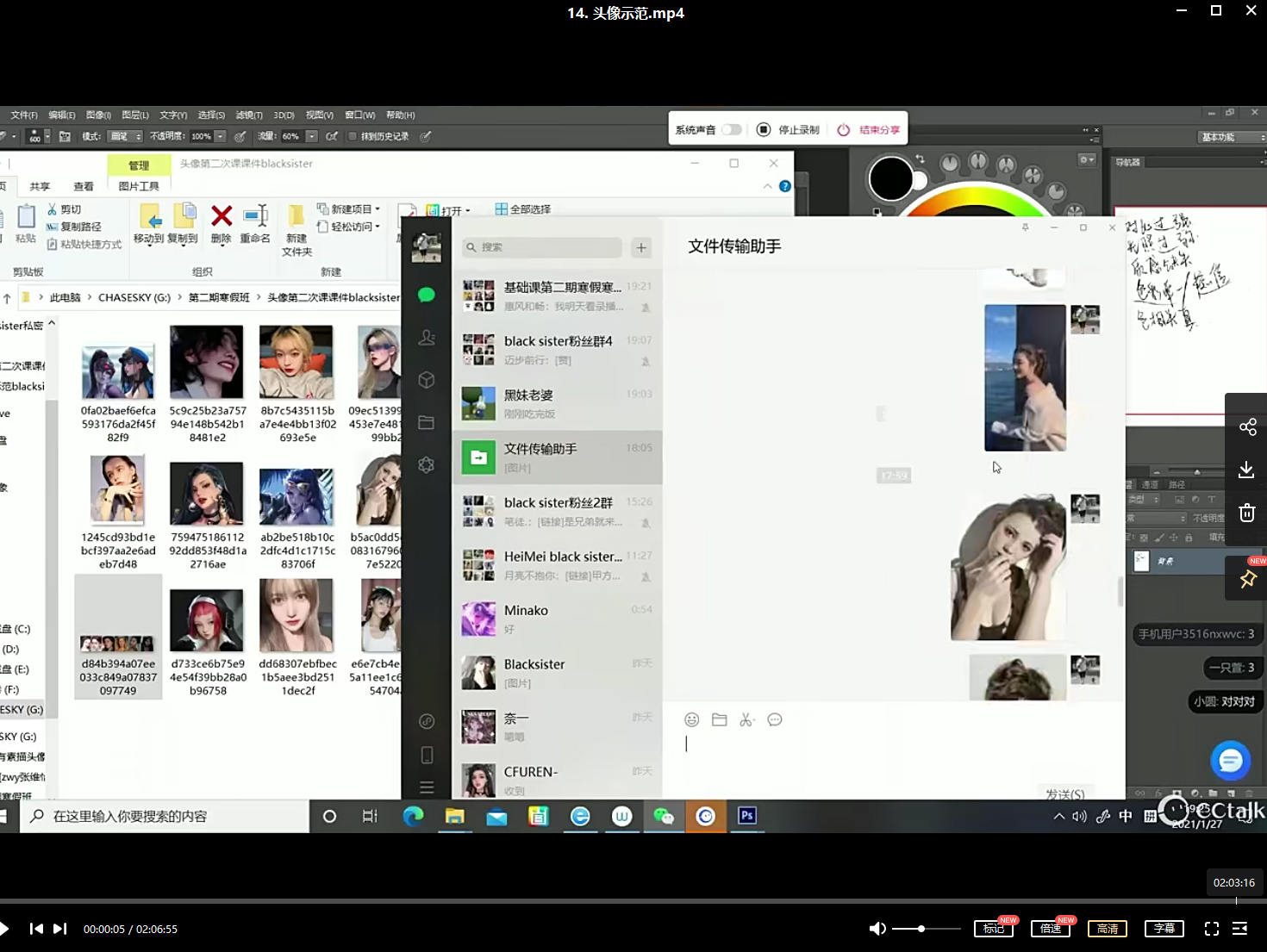Click the 停止录制 button
Screen dimensions: 1267x952
tap(789, 129)
